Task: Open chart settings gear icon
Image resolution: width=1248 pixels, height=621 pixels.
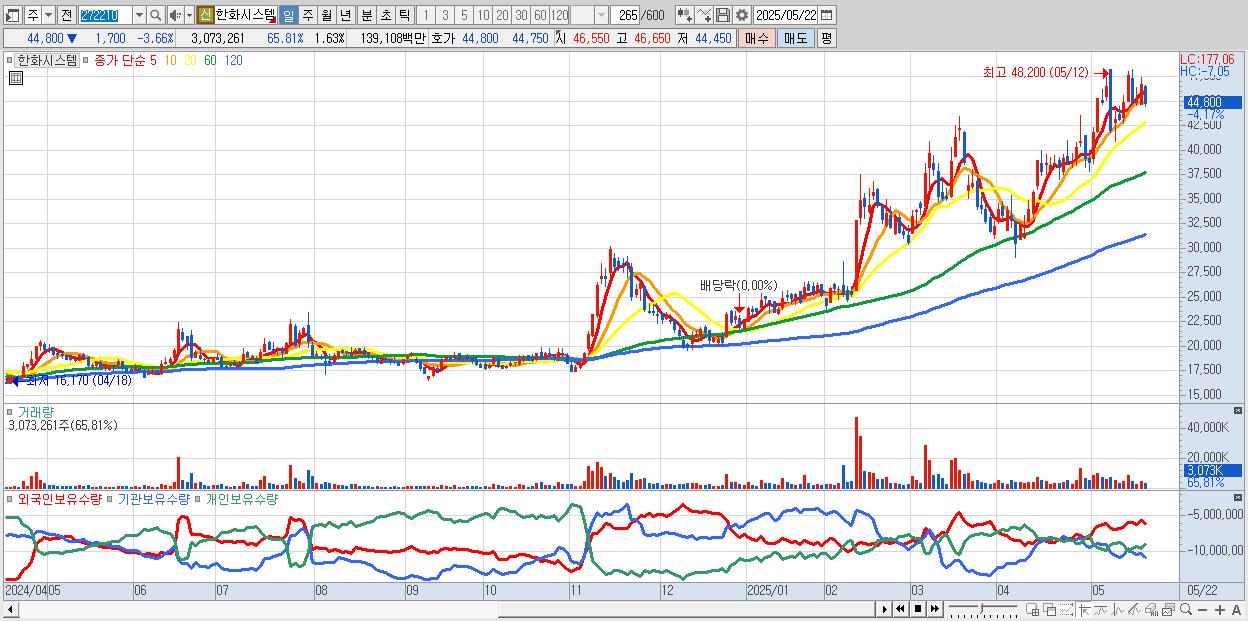Action: 741,15
